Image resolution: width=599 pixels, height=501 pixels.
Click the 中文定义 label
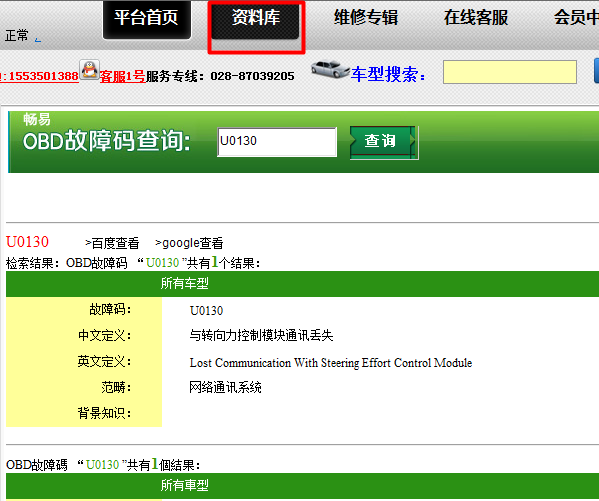pyautogui.click(x=104, y=335)
